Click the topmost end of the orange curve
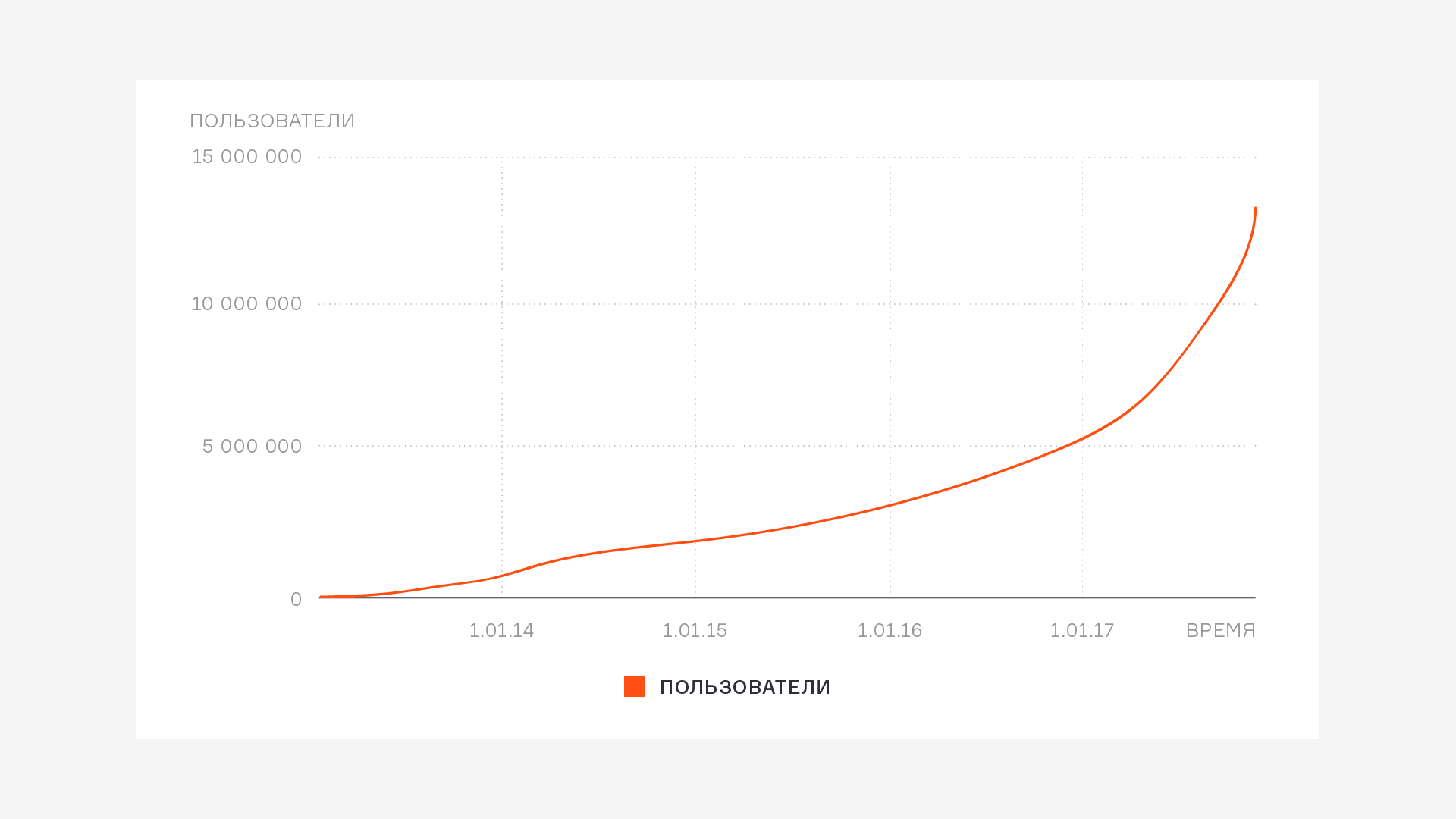The width and height of the screenshot is (1456, 819). pos(1255,209)
